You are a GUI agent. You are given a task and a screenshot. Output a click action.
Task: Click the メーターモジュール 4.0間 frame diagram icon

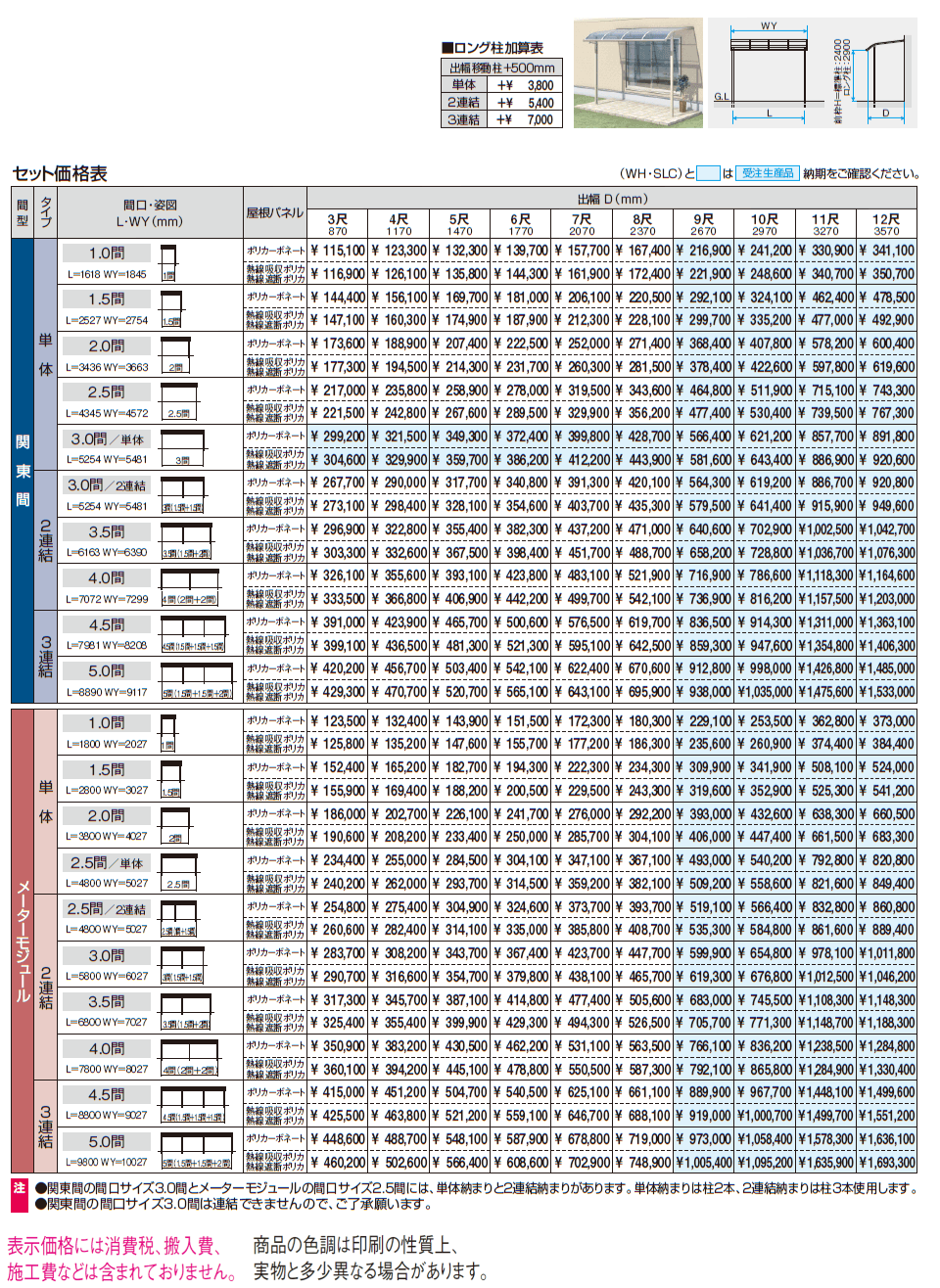click(x=189, y=1058)
